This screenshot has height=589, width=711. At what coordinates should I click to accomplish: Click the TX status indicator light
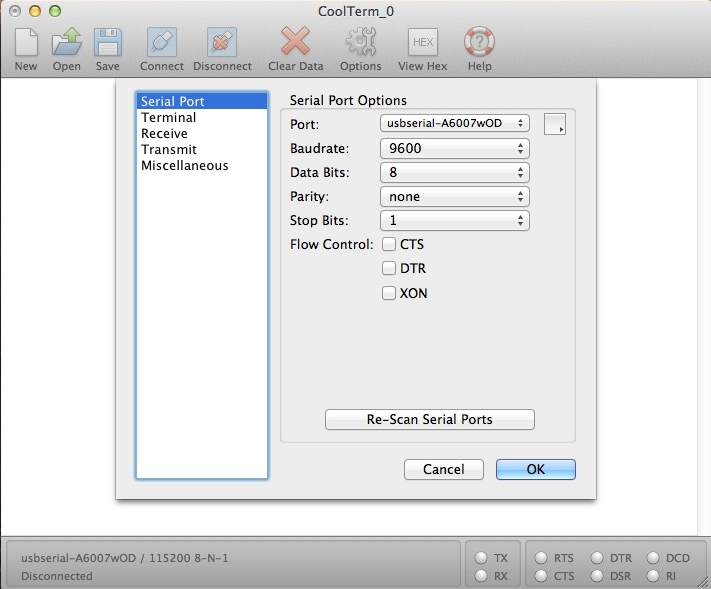481,558
